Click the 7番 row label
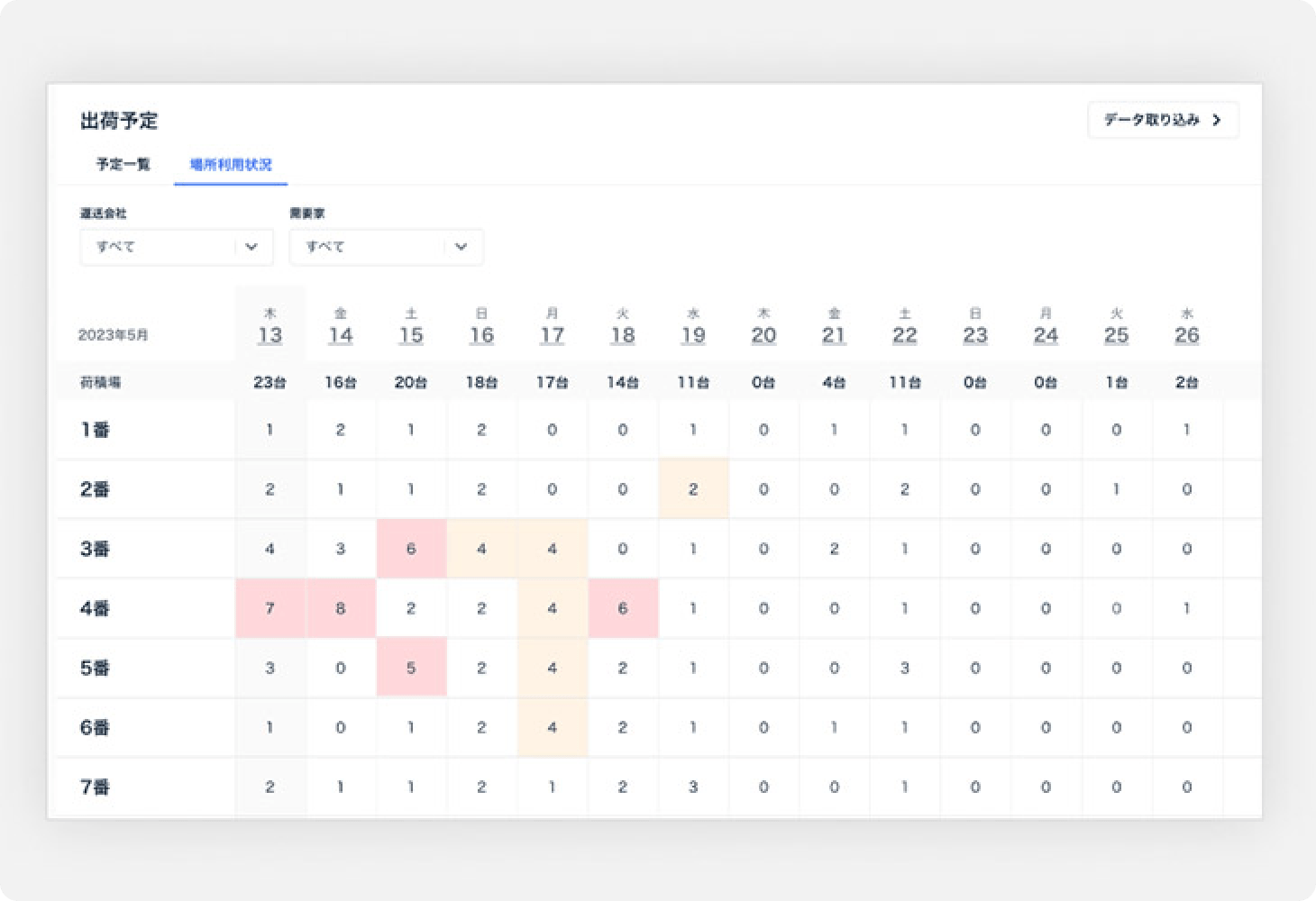Viewport: 1316px width, 901px height. pyautogui.click(x=96, y=787)
